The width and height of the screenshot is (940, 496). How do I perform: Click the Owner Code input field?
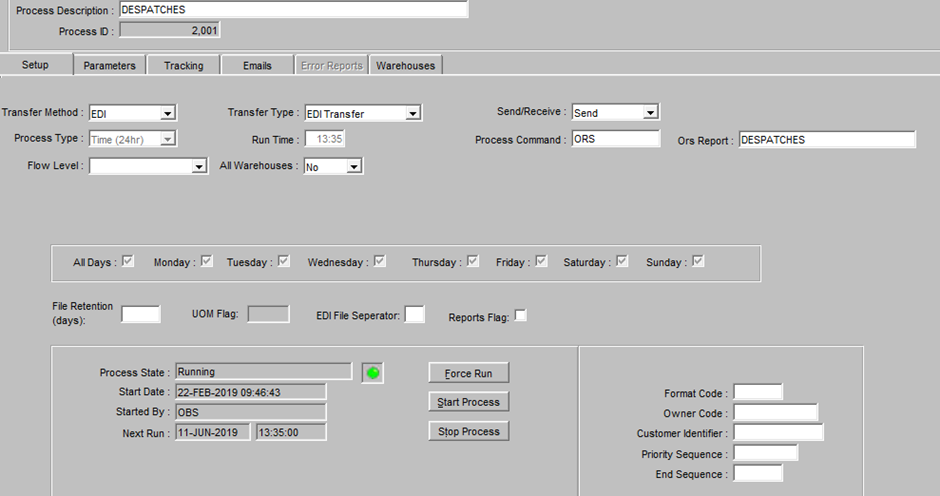(776, 413)
